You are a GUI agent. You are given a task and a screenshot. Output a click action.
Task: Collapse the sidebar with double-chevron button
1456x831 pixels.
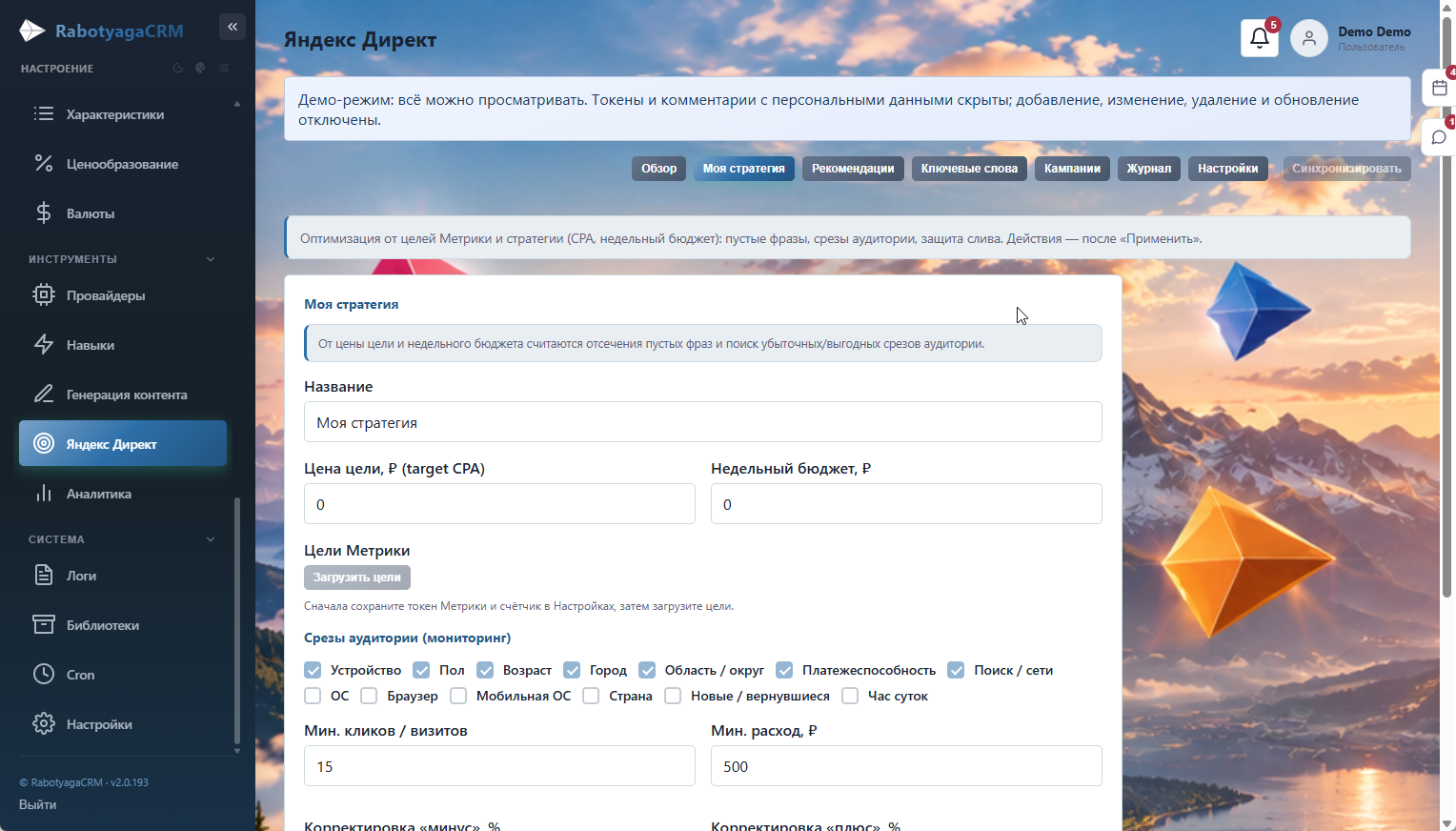233,27
